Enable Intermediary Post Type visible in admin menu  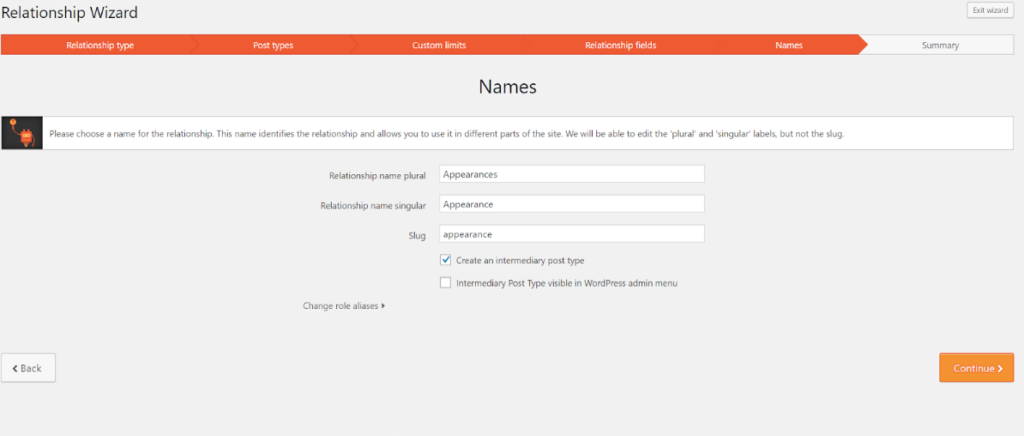click(x=446, y=283)
